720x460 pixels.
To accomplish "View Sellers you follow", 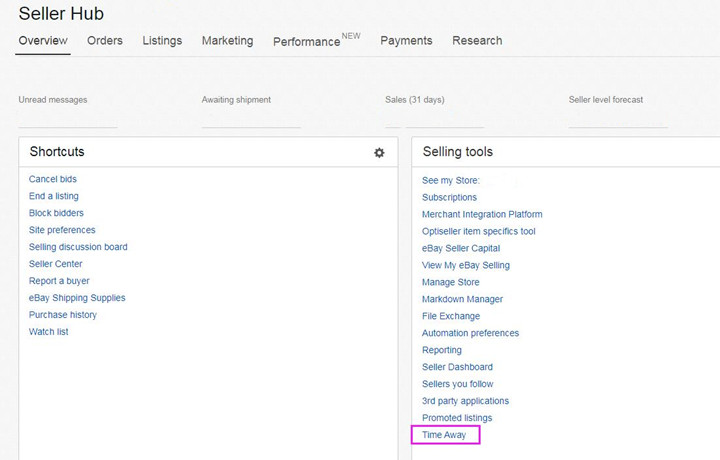I will pos(457,384).
